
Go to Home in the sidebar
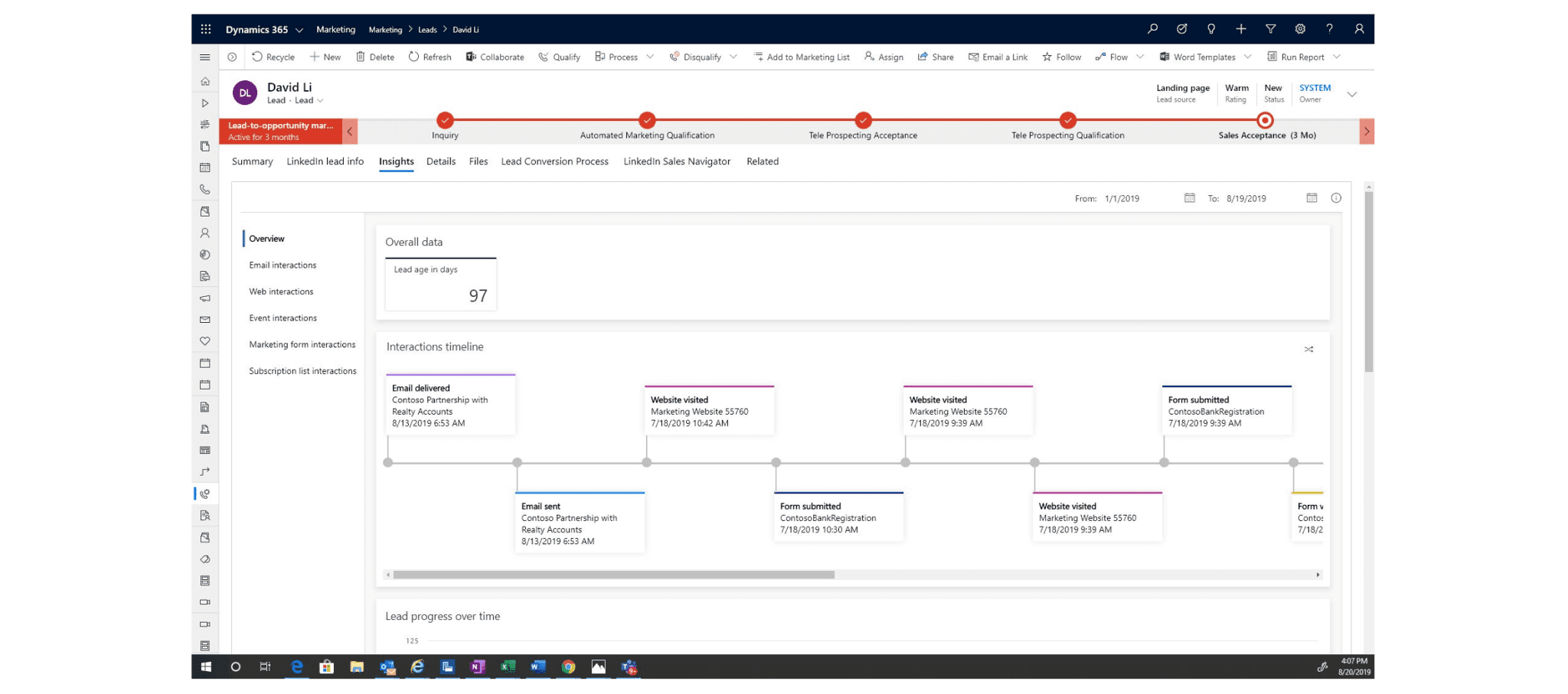point(205,81)
